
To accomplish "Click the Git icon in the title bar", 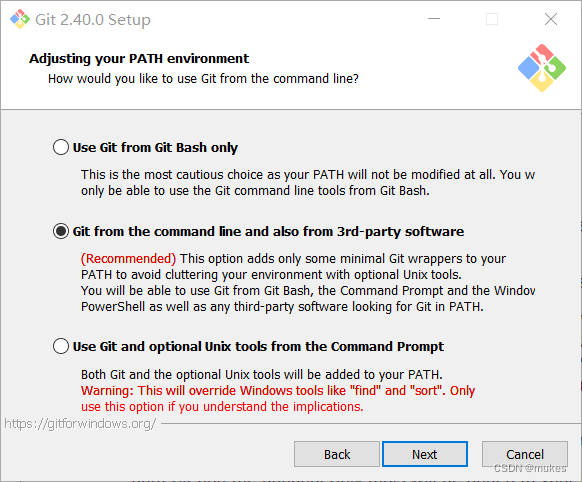I will coord(20,19).
